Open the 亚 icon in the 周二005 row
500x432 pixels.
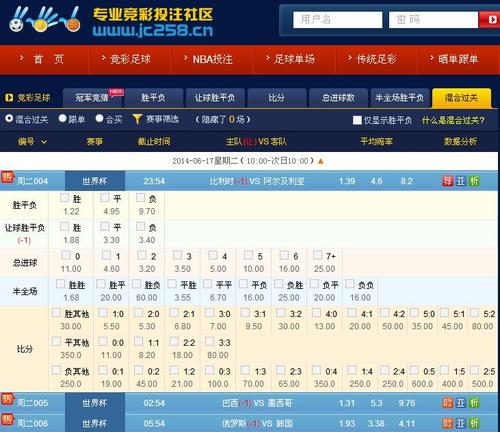pos(461,403)
